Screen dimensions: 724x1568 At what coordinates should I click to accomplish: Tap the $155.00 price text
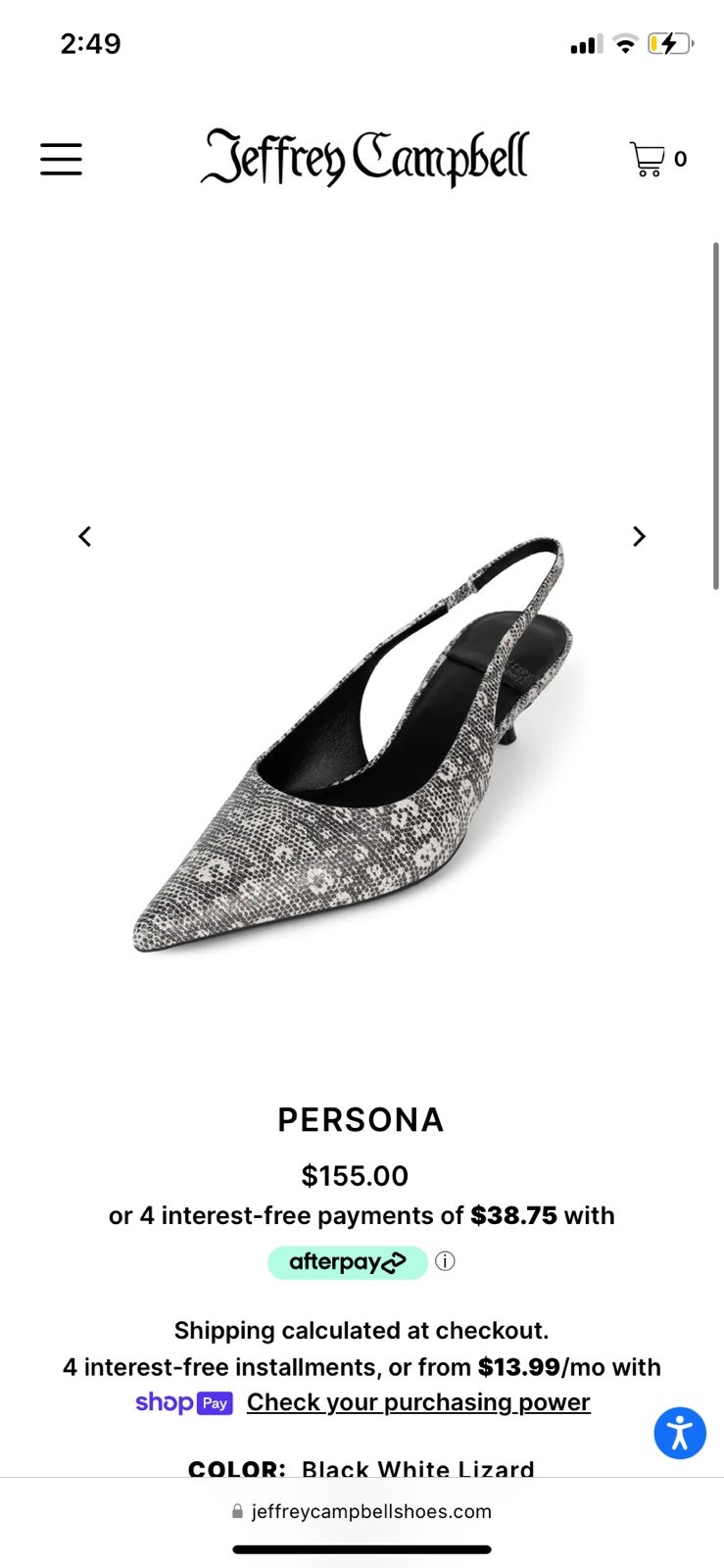pyautogui.click(x=355, y=1176)
